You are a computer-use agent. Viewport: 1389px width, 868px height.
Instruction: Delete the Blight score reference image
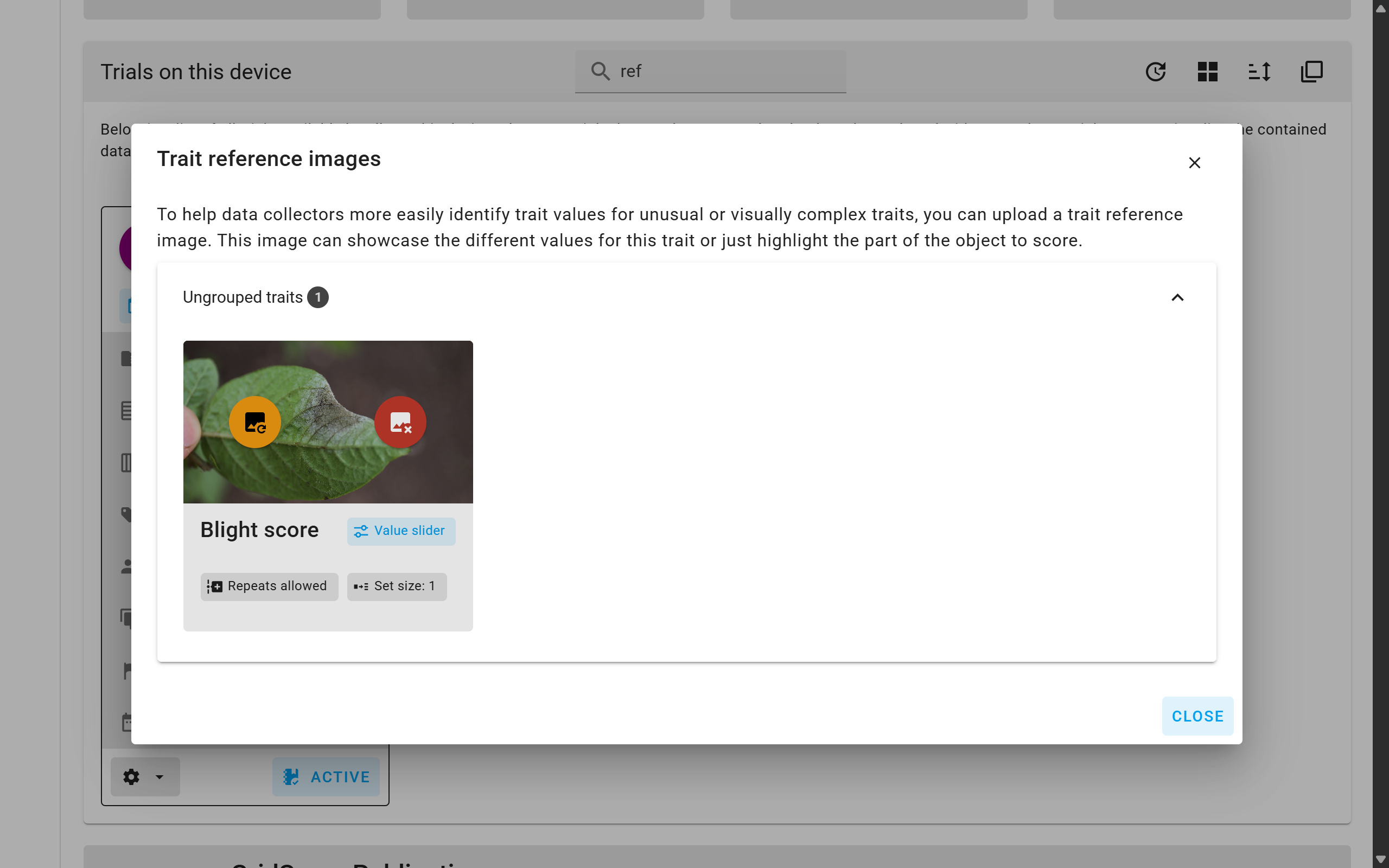point(400,422)
